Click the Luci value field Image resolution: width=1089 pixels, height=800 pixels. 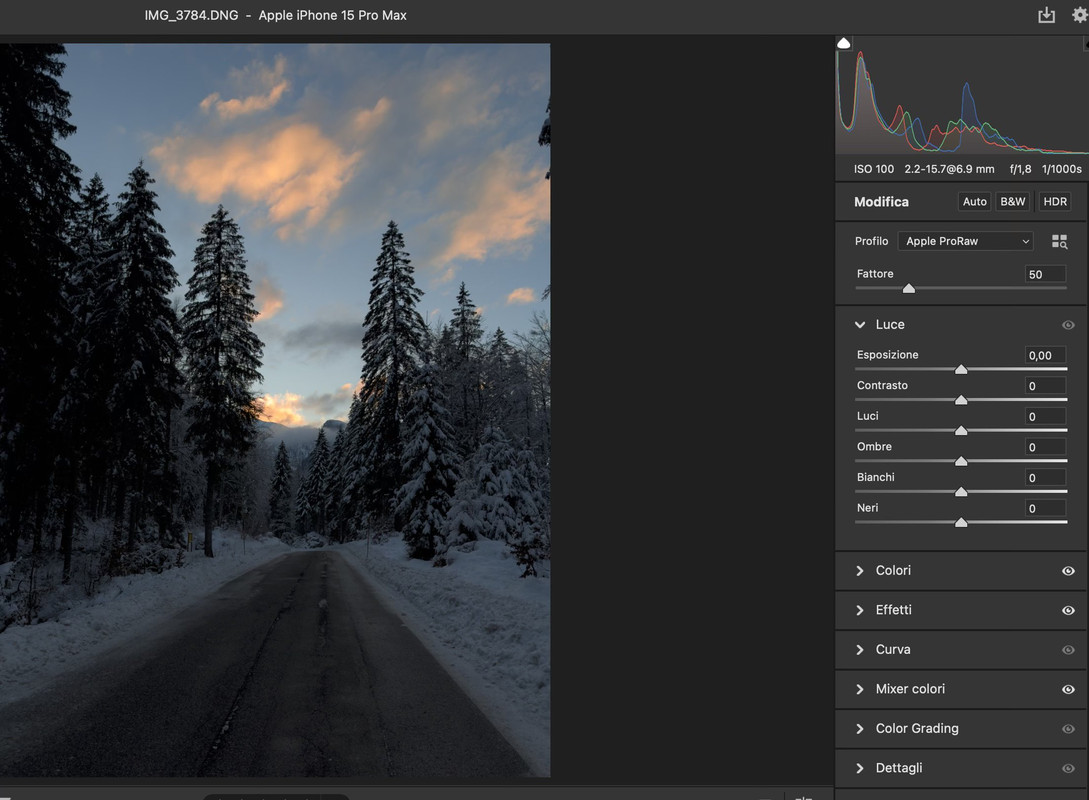1045,416
